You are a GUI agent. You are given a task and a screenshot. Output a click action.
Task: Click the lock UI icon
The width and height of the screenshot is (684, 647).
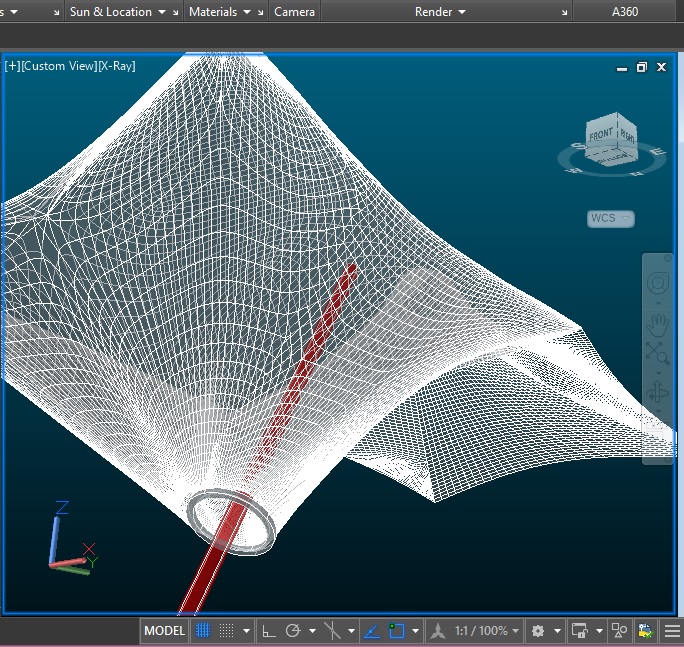click(x=579, y=631)
